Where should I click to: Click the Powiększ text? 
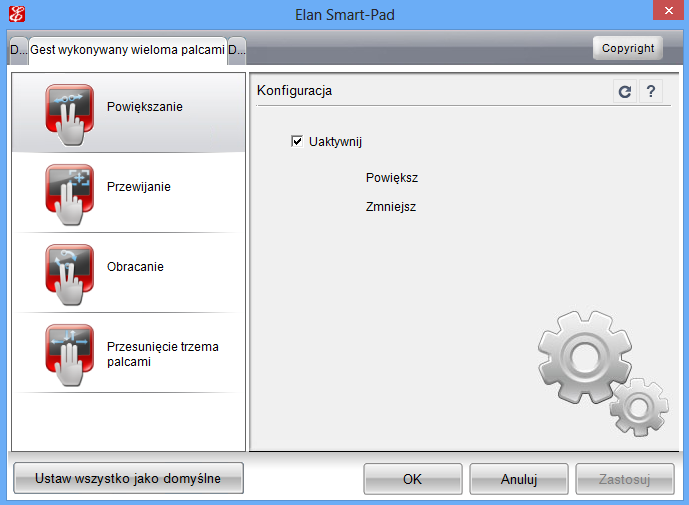(392, 178)
